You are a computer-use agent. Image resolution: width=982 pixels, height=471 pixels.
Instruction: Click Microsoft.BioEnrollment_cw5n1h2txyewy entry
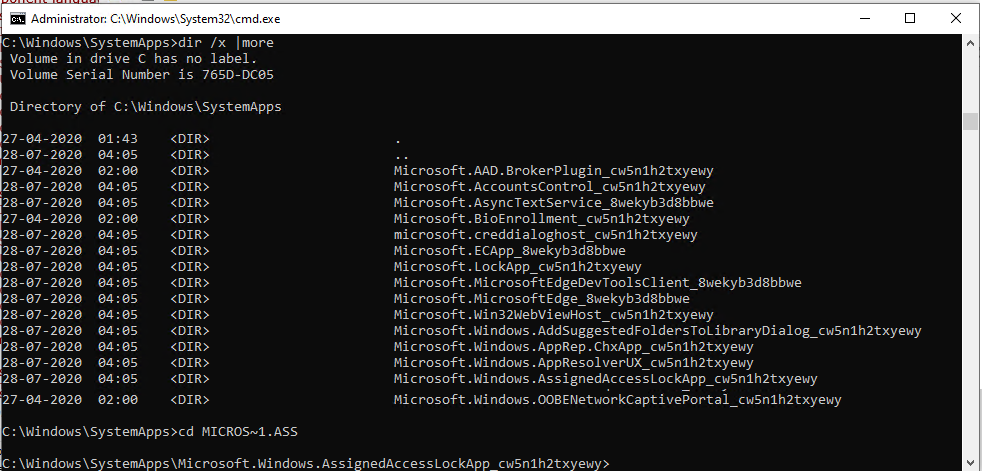pos(542,219)
